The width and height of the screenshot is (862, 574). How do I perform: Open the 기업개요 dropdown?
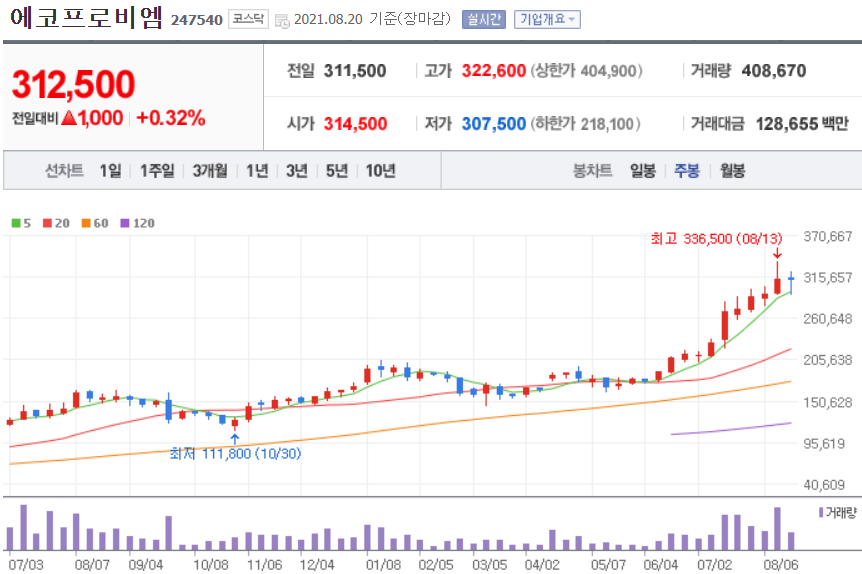(547, 20)
